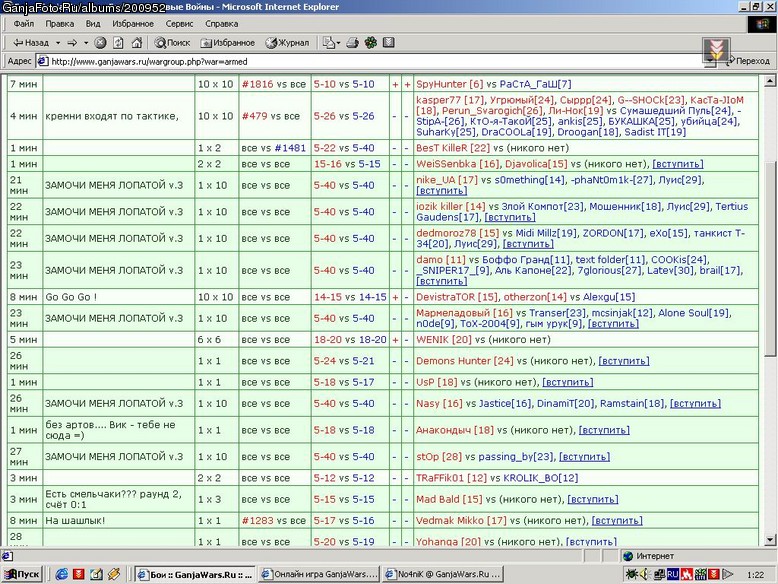Switch to Онлайн игра GanjaWars taskbar window
This screenshot has height=584, width=778.
click(319, 574)
